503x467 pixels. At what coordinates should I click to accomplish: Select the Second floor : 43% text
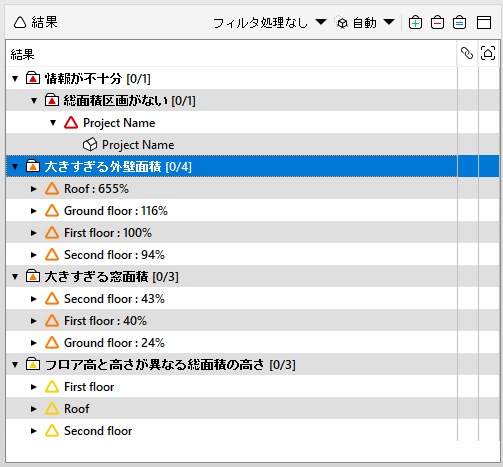click(114, 299)
